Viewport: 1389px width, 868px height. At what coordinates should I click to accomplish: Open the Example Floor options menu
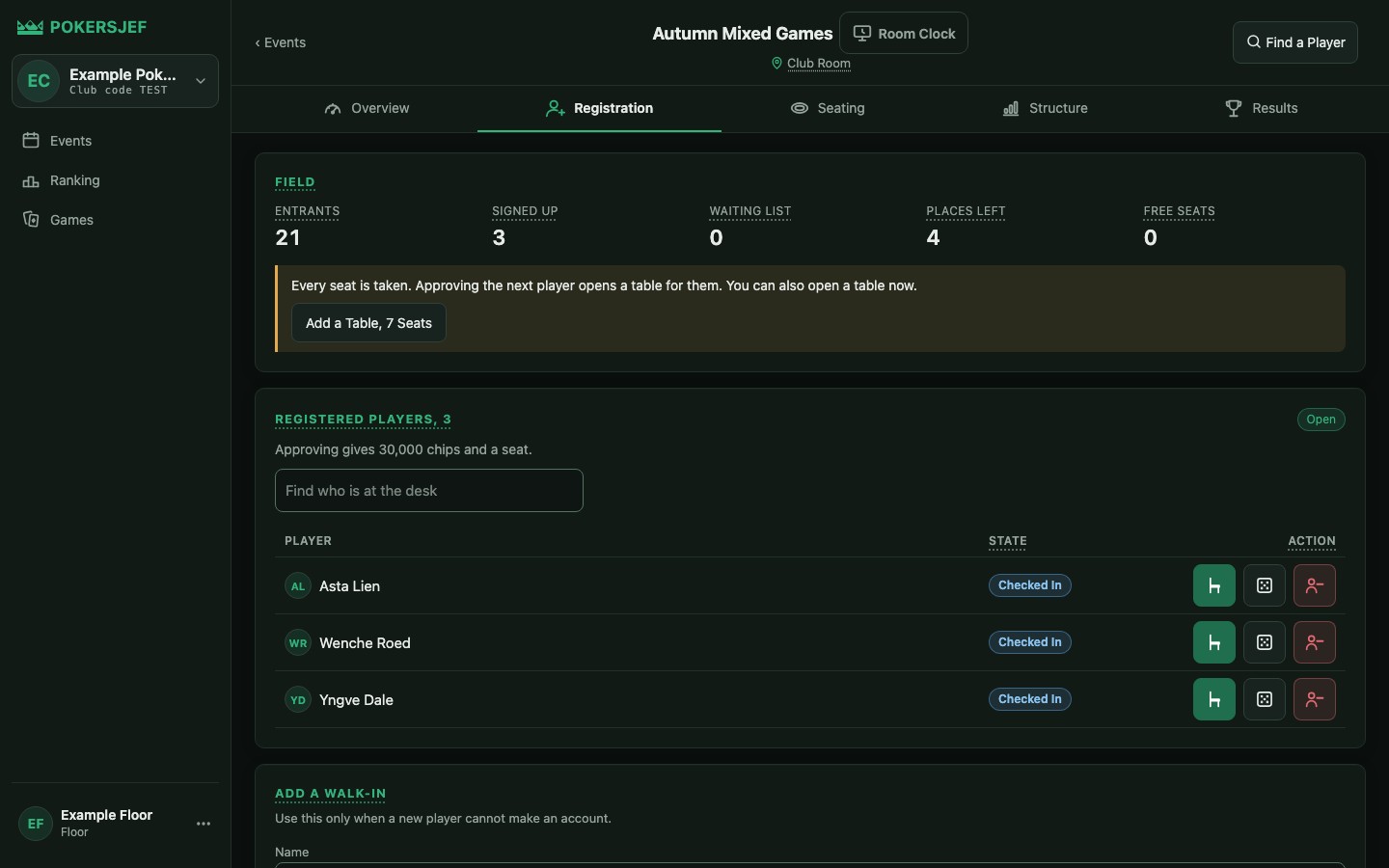point(204,824)
